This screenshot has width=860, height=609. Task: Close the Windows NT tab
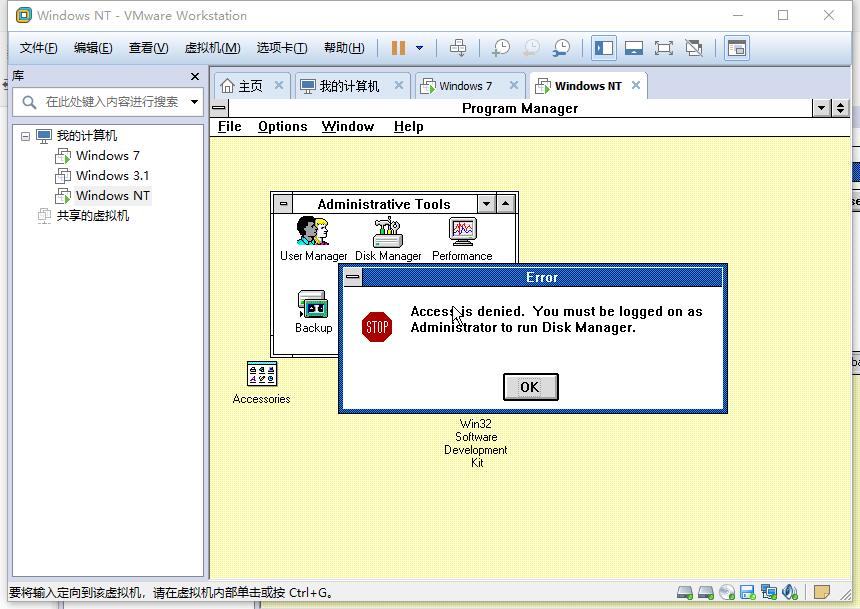(x=636, y=86)
